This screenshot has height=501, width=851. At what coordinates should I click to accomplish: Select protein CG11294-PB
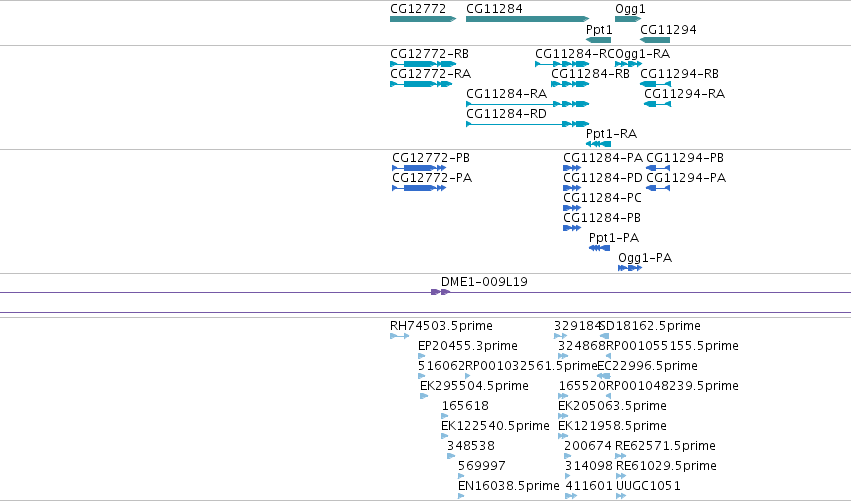(x=658, y=168)
